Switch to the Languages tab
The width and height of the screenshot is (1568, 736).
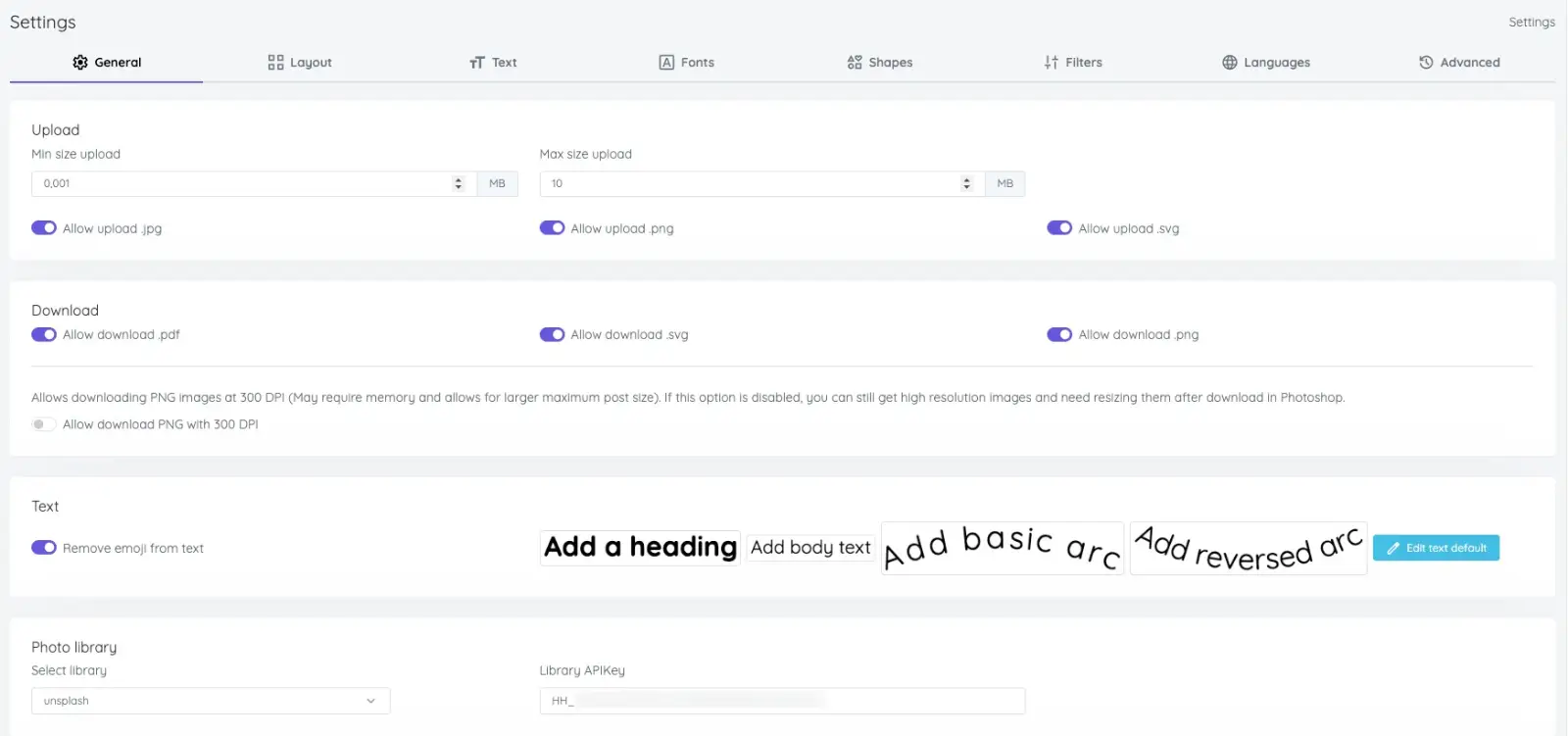point(1266,63)
